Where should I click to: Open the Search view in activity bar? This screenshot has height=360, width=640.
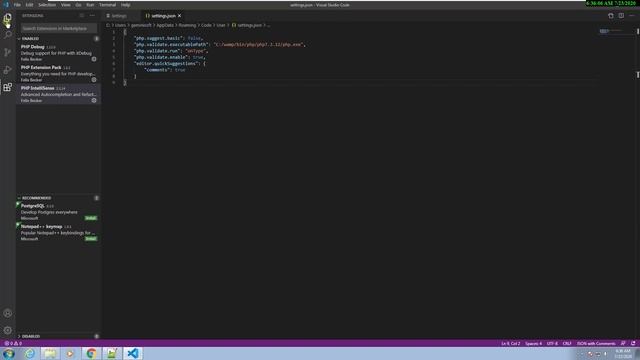pyautogui.click(x=7, y=35)
